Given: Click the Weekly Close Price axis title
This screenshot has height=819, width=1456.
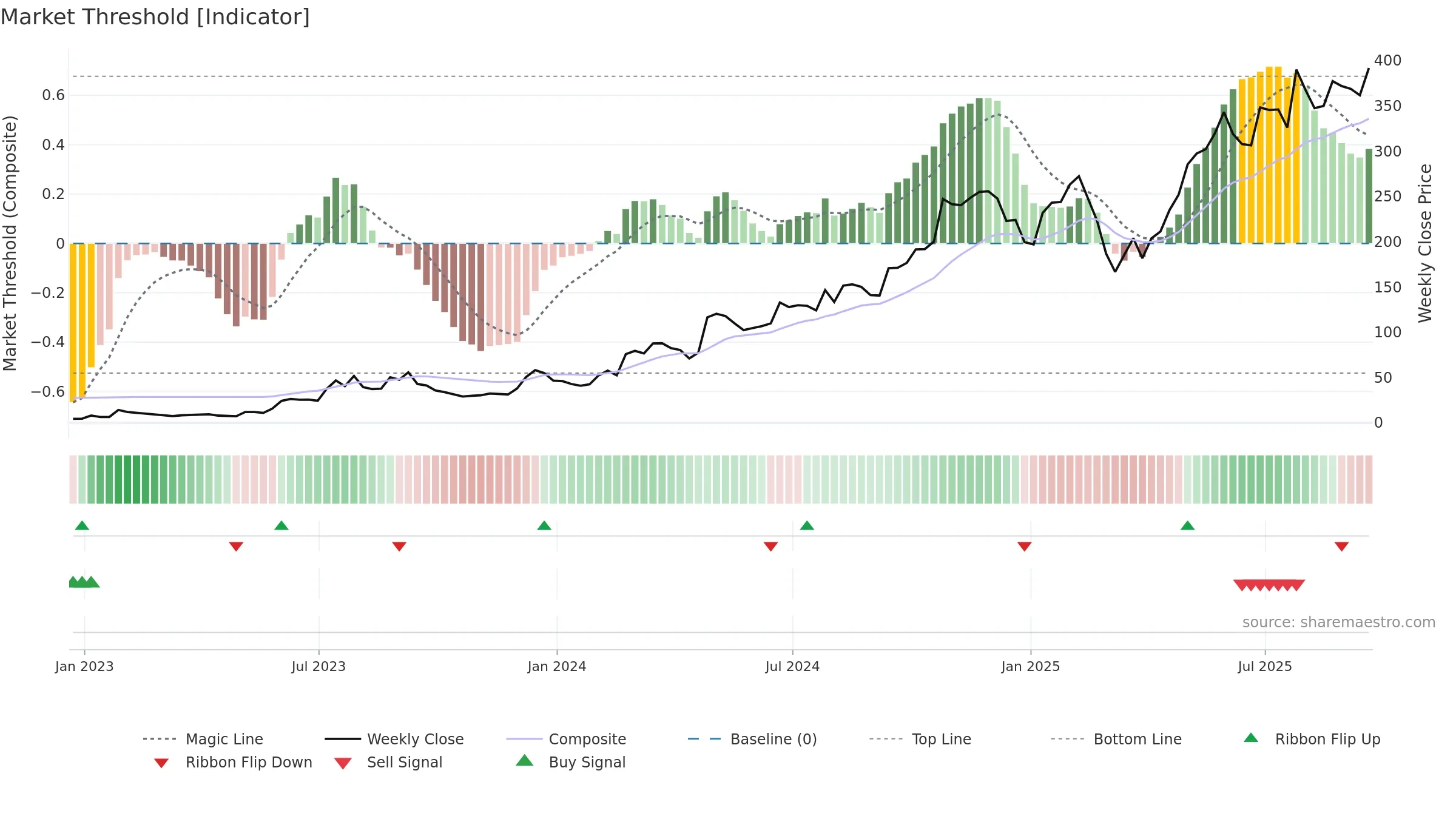Looking at the screenshot, I should click(1425, 243).
